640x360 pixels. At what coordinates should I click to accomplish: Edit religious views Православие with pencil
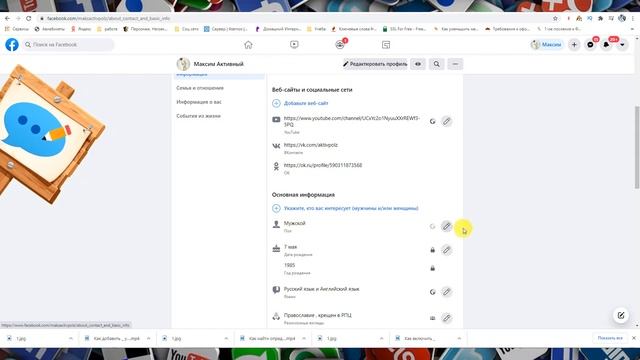click(x=447, y=318)
